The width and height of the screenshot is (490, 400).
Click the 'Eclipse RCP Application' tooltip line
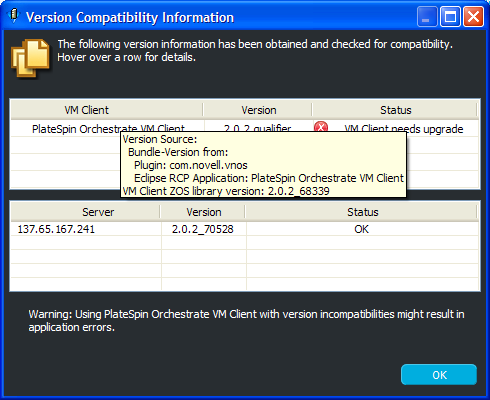click(x=269, y=178)
